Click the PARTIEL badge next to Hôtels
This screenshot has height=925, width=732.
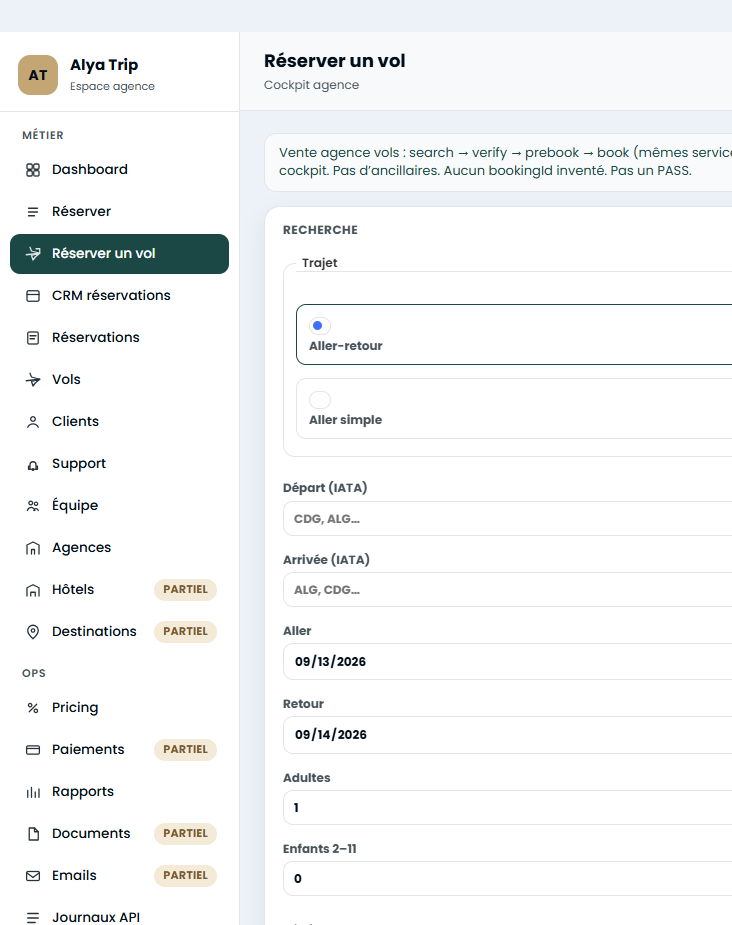[x=185, y=589]
